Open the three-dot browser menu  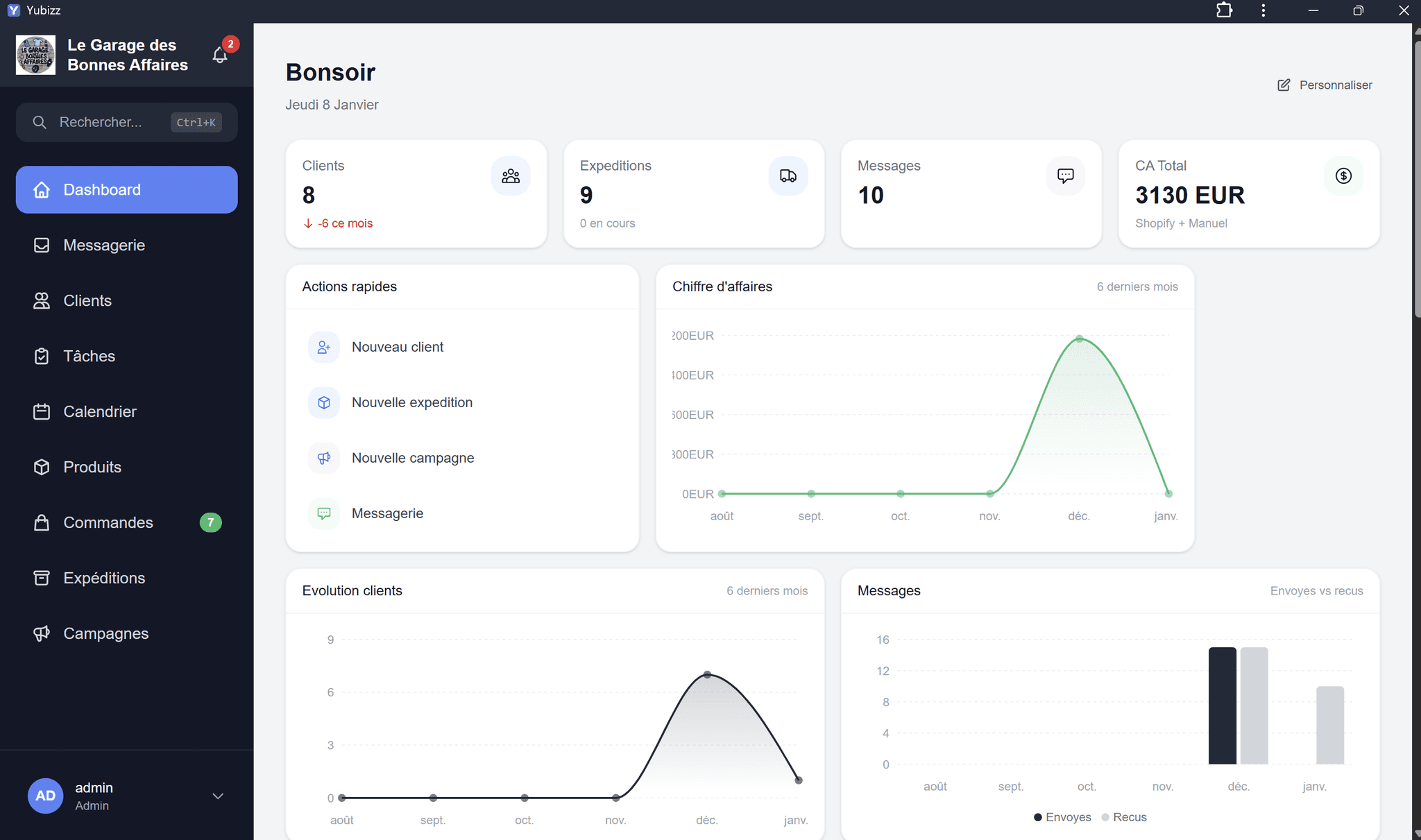[x=1262, y=10]
